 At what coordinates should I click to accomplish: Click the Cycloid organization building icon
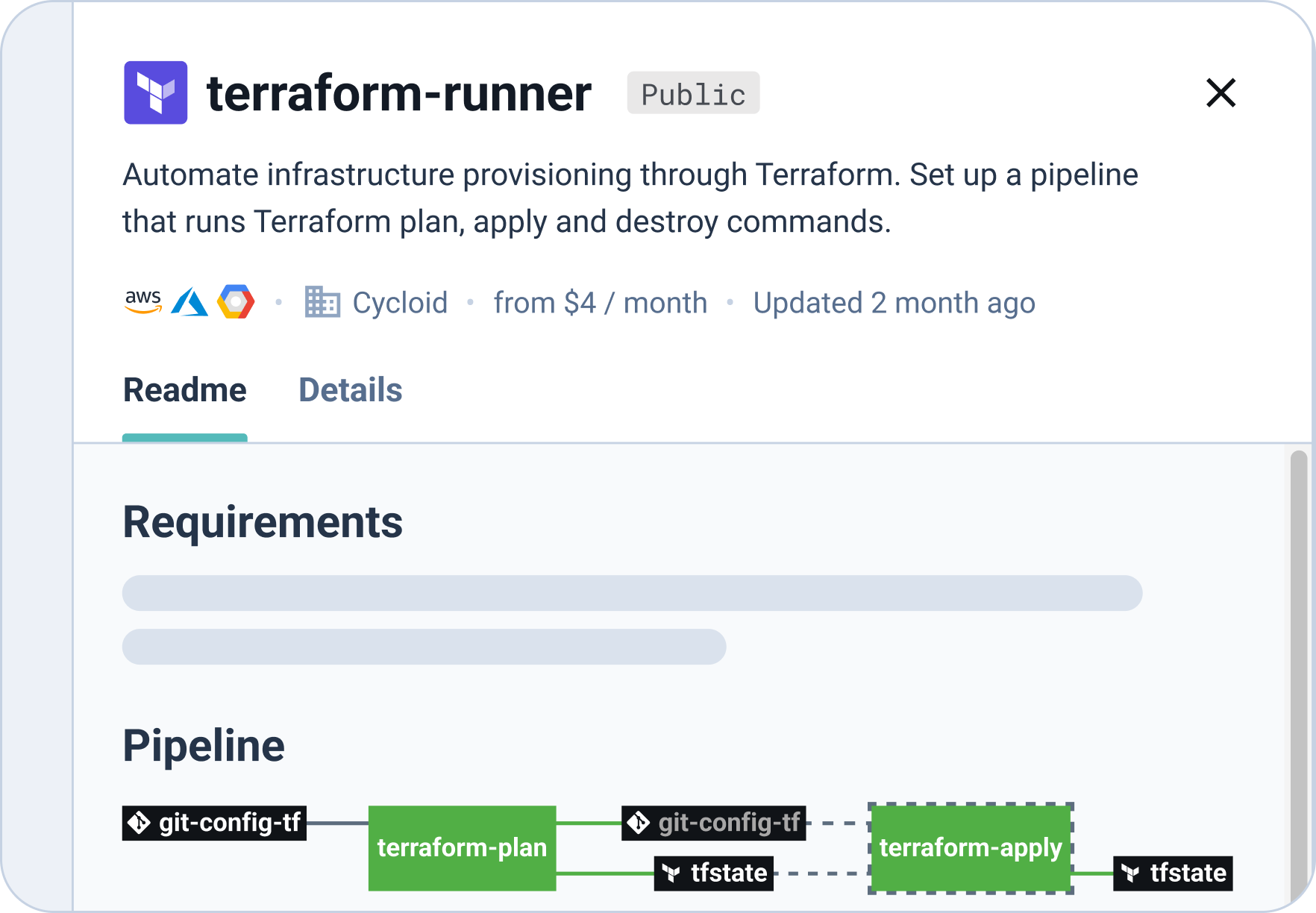click(x=322, y=301)
